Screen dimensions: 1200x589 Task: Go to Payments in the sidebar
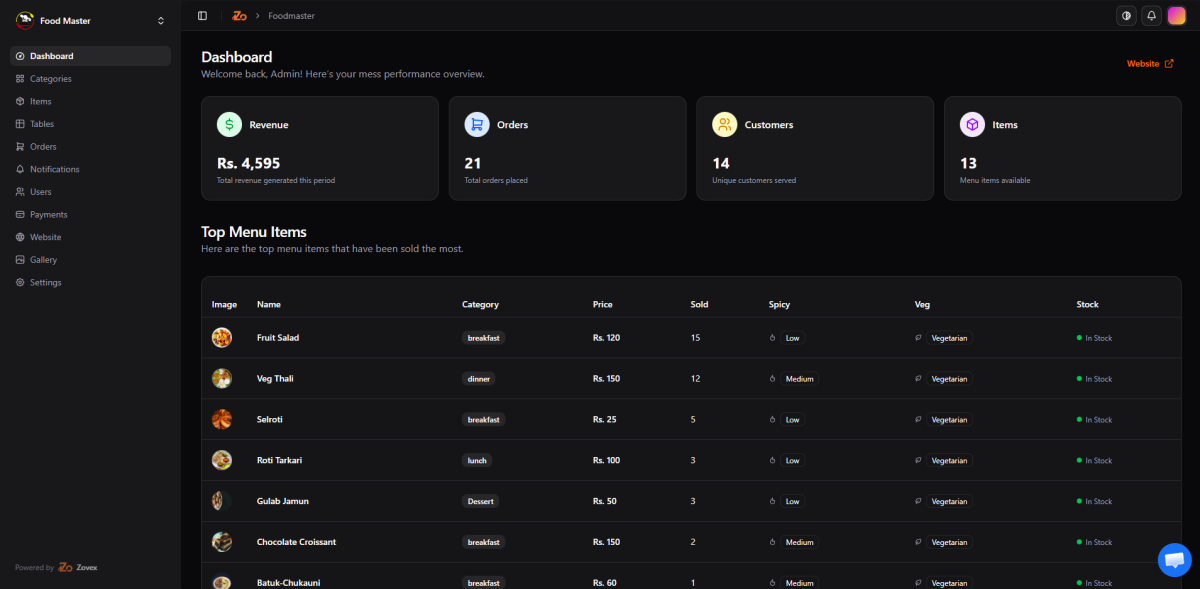(x=48, y=215)
